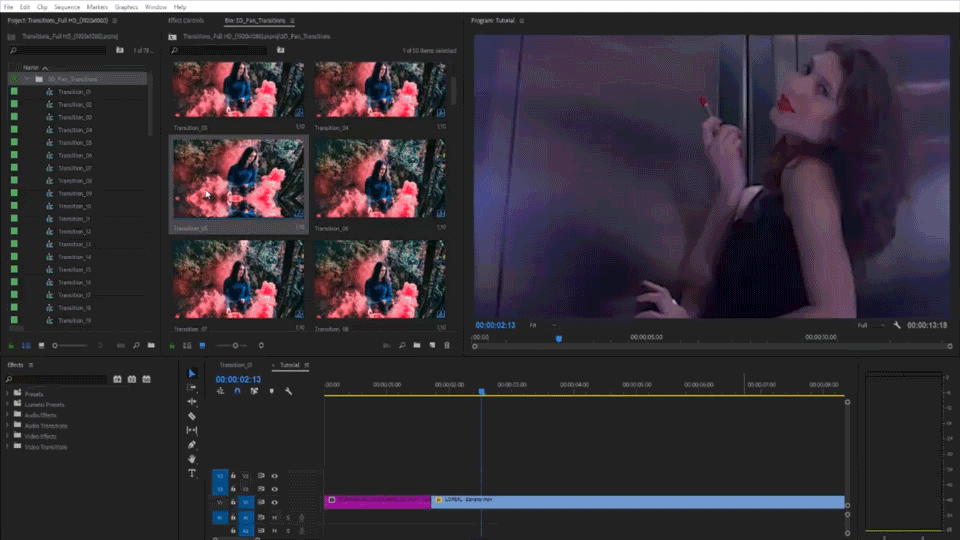Select the Ripple Edit tool
Viewport: 960px width, 540px height.
(192, 402)
